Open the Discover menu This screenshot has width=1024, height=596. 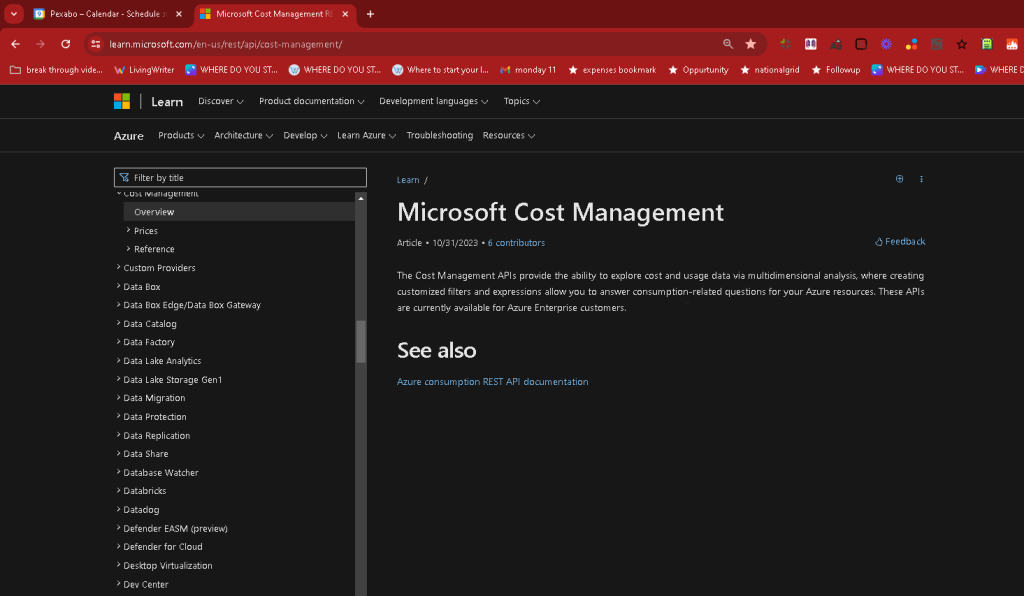pyautogui.click(x=221, y=101)
